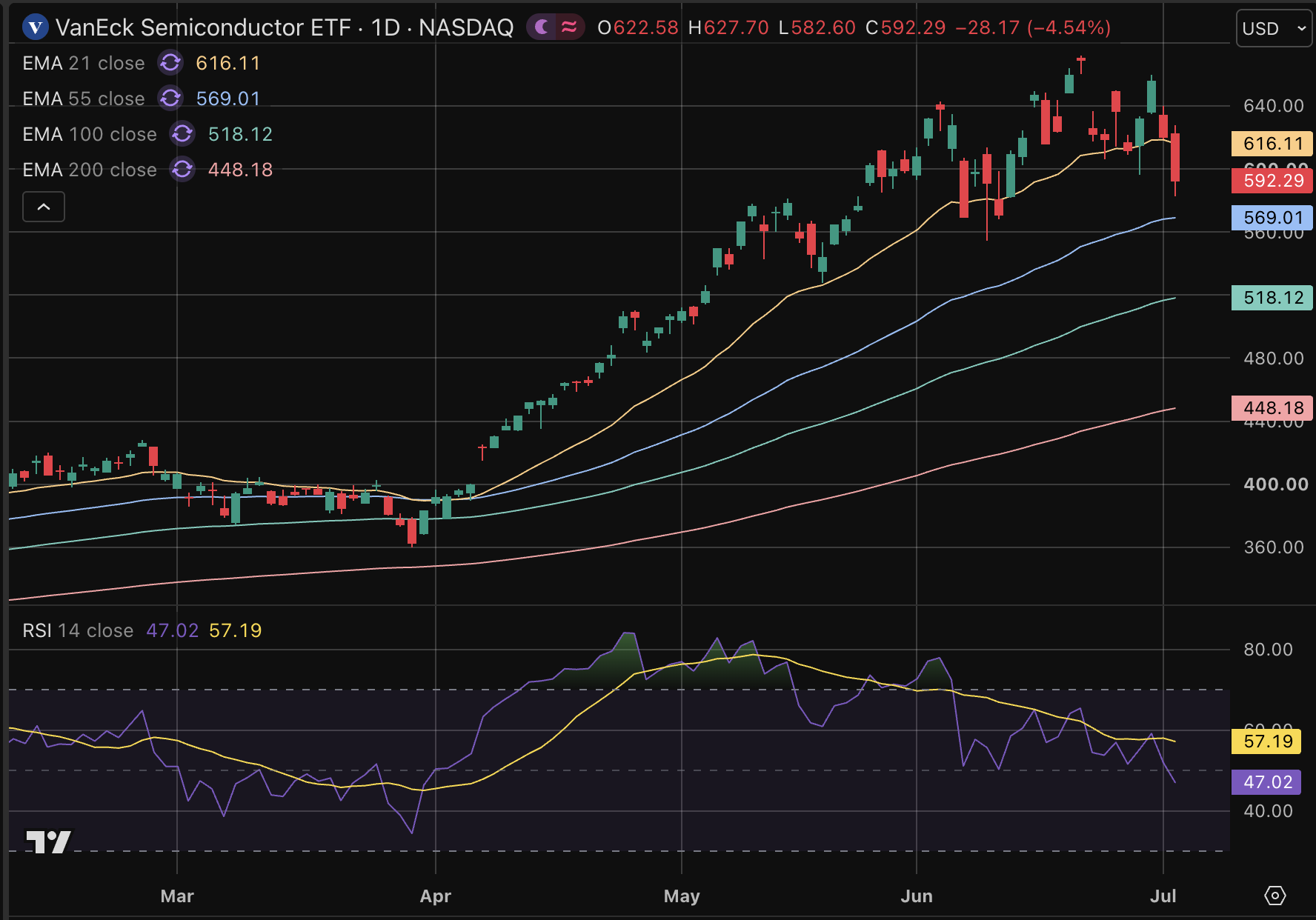Screen dimensions: 1316x920
Task: Select the EMA 200 close indicator label
Action: click(x=90, y=170)
